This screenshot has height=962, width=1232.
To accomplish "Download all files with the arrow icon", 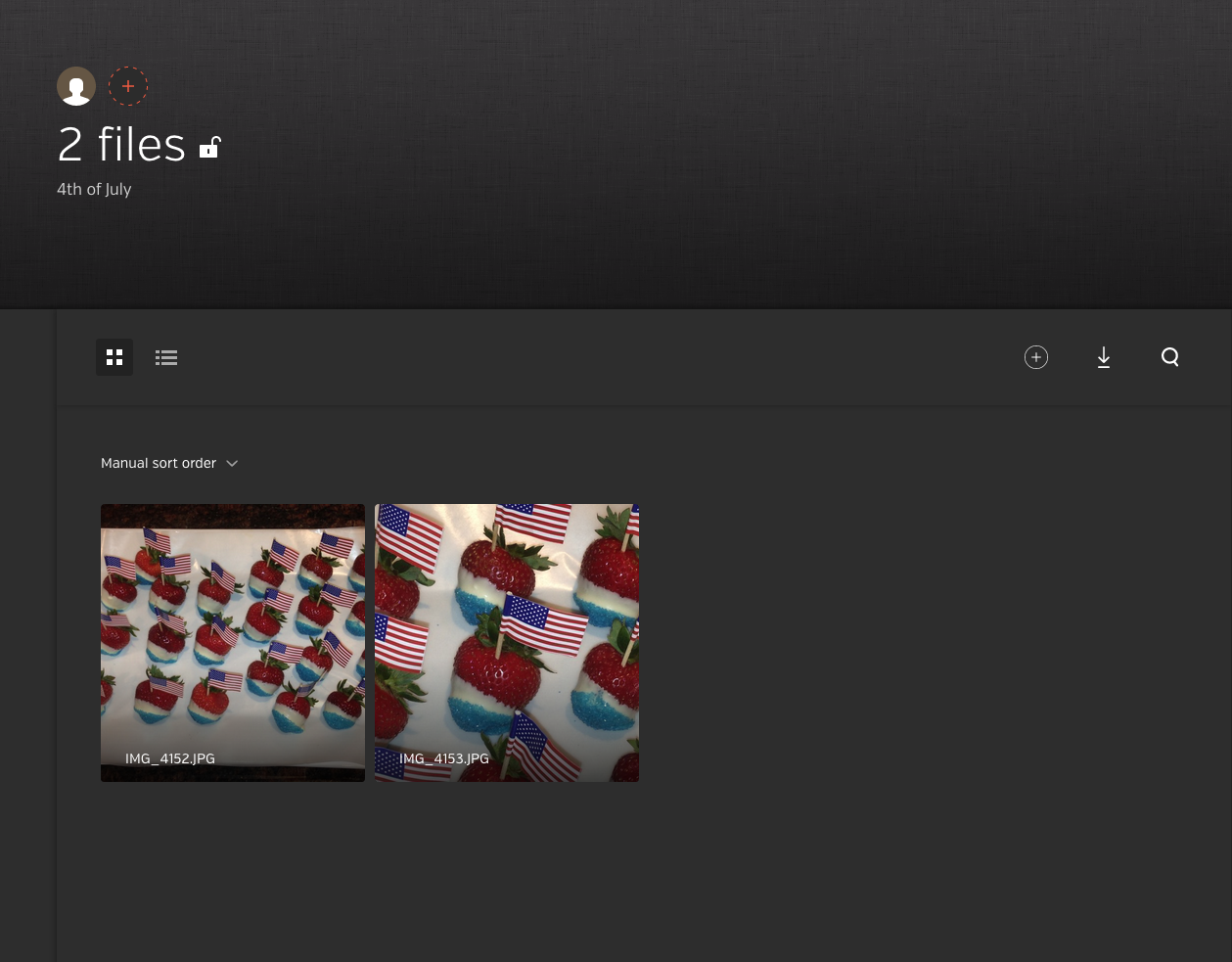I will click(x=1104, y=357).
